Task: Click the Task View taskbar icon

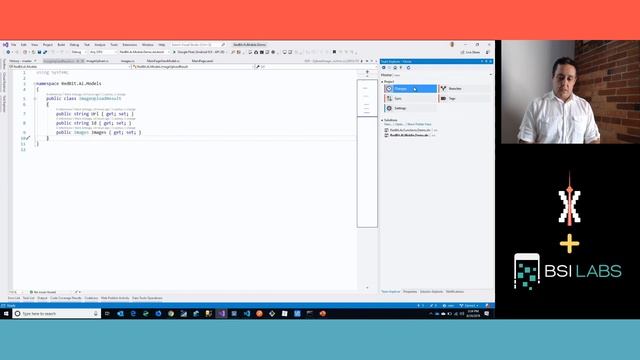Action: click(x=107, y=313)
